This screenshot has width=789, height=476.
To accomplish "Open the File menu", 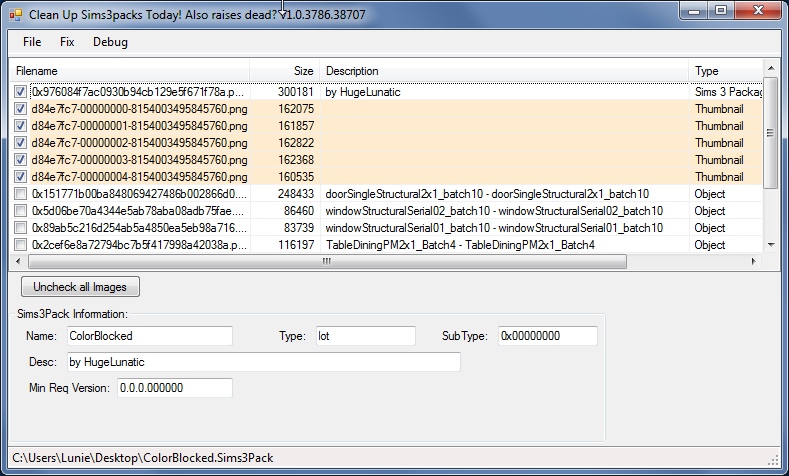I will tap(32, 42).
